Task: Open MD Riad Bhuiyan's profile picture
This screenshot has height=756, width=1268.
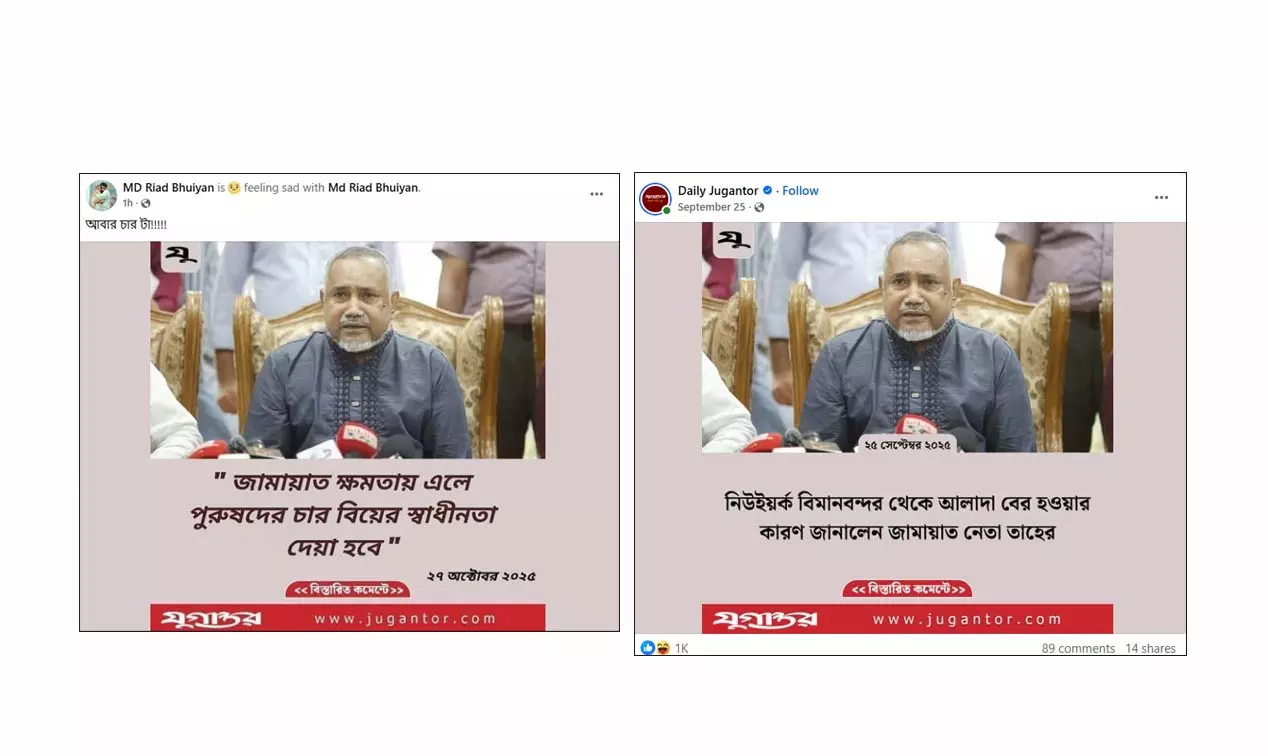Action: pos(102,195)
